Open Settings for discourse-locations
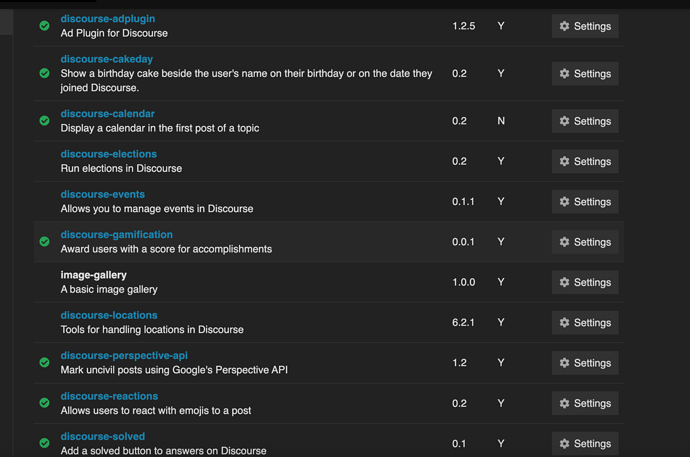 pos(585,322)
